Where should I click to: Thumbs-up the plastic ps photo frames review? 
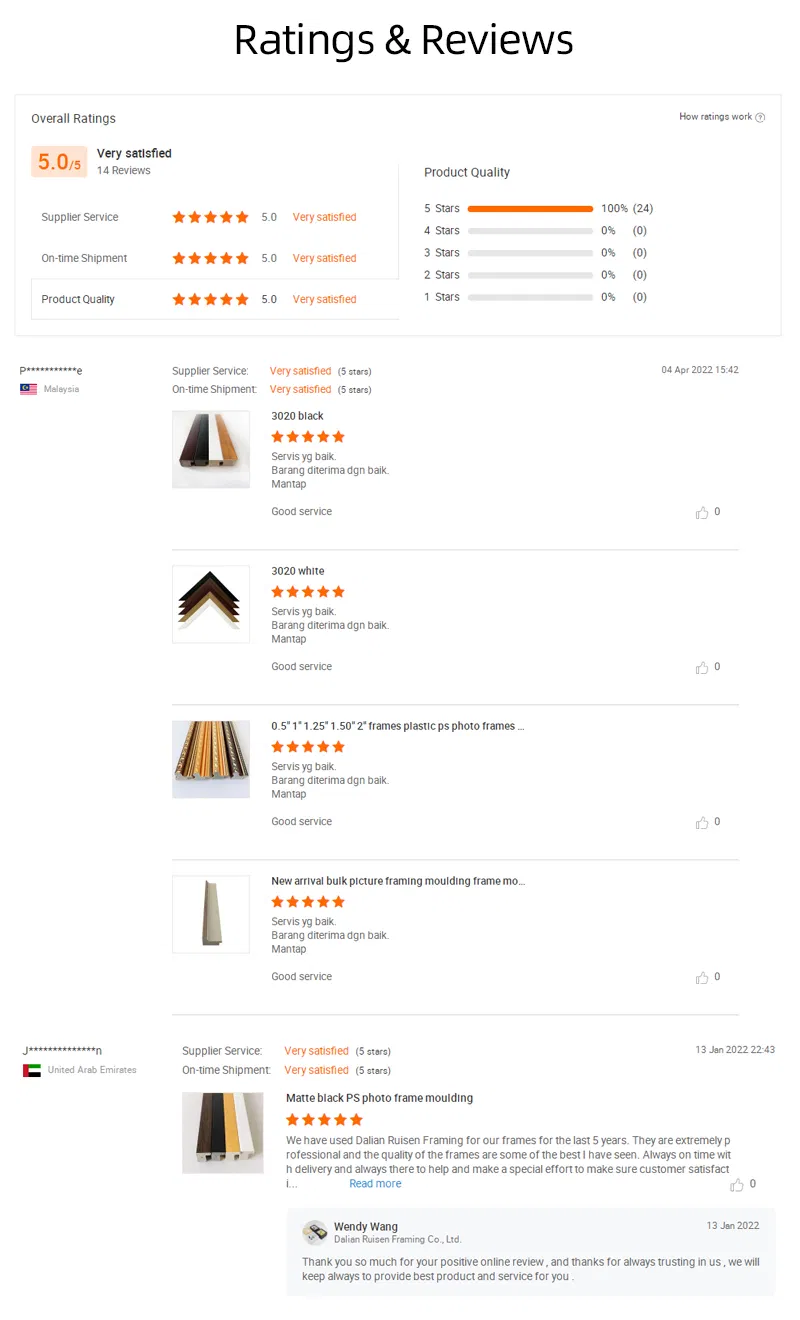704,822
